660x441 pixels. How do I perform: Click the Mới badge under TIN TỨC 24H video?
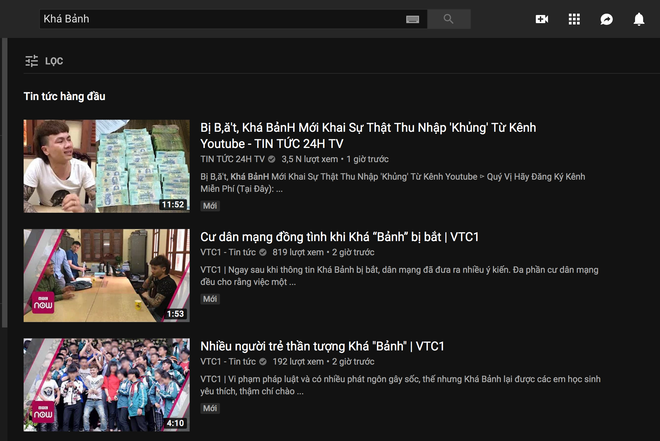click(x=210, y=206)
